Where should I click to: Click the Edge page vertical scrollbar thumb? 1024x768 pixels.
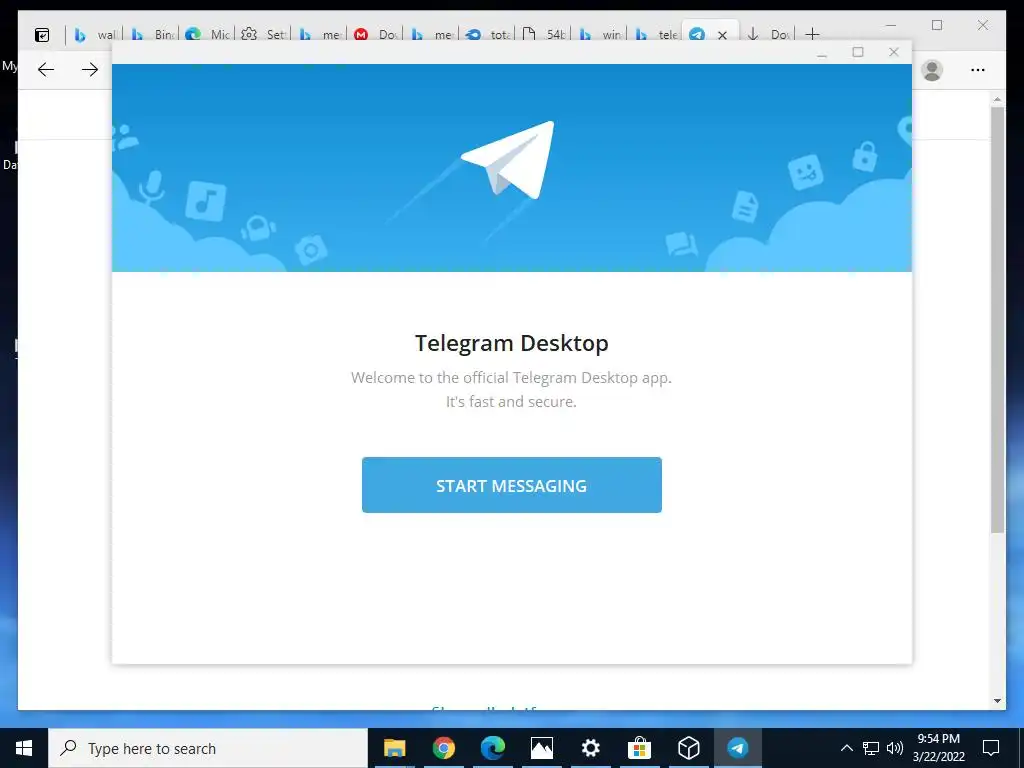tap(997, 320)
